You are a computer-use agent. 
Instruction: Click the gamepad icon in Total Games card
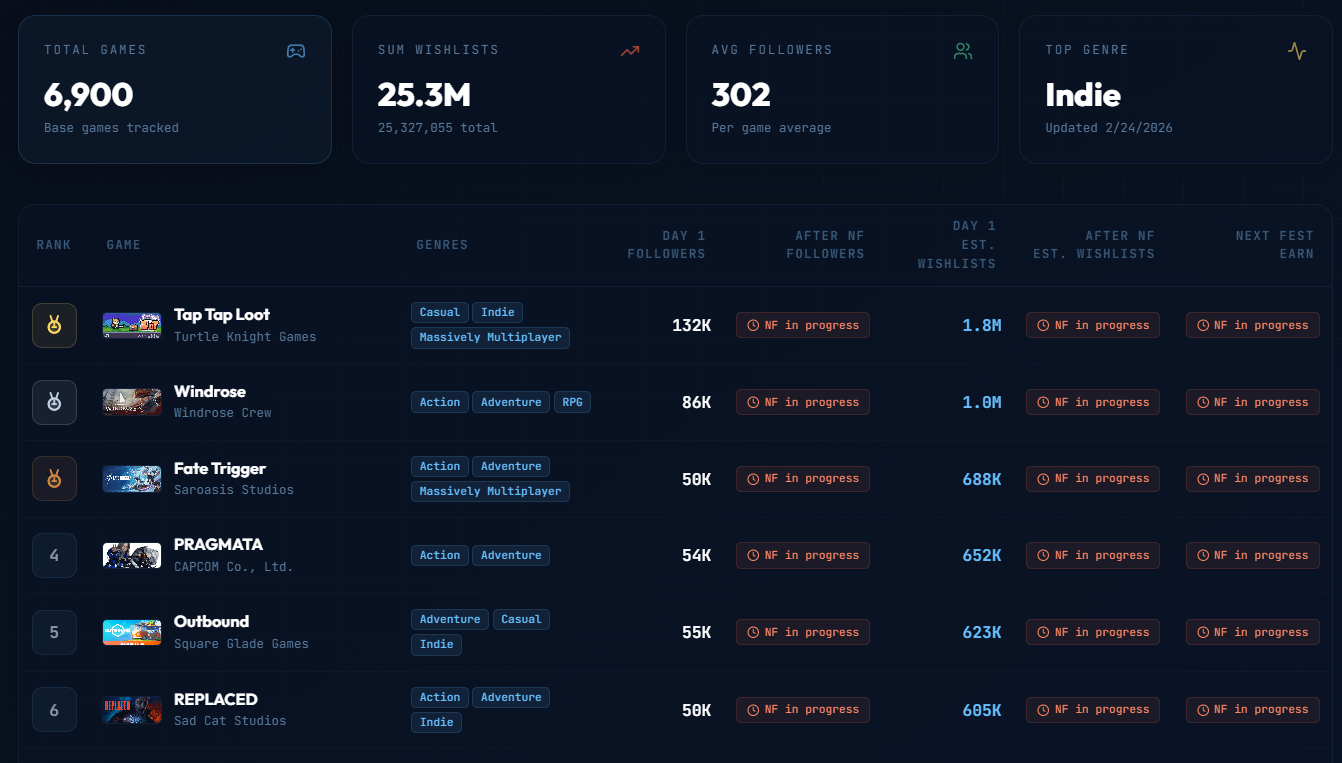[296, 51]
